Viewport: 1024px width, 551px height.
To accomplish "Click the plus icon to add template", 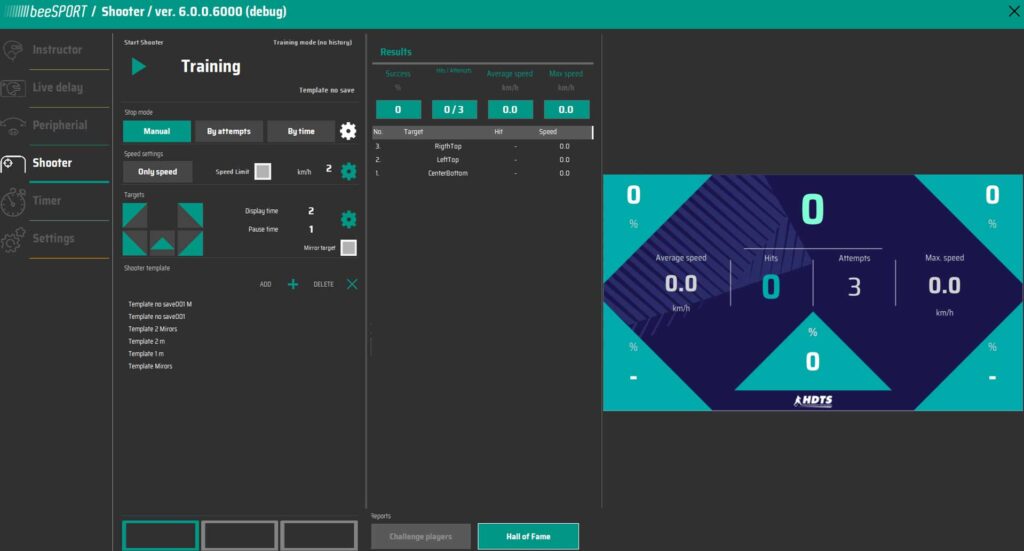I will (293, 285).
